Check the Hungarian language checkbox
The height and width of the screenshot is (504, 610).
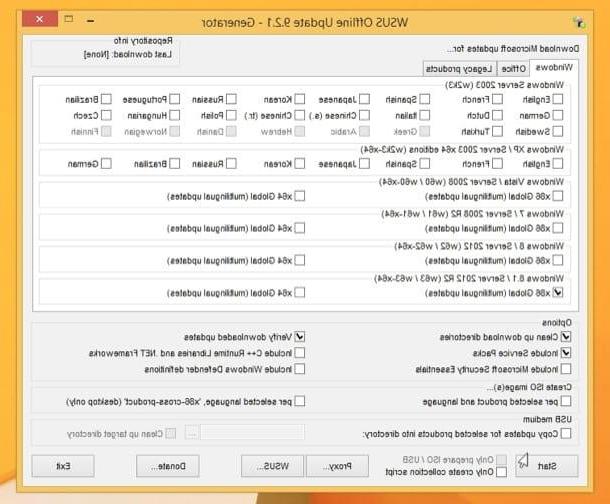tap(174, 115)
